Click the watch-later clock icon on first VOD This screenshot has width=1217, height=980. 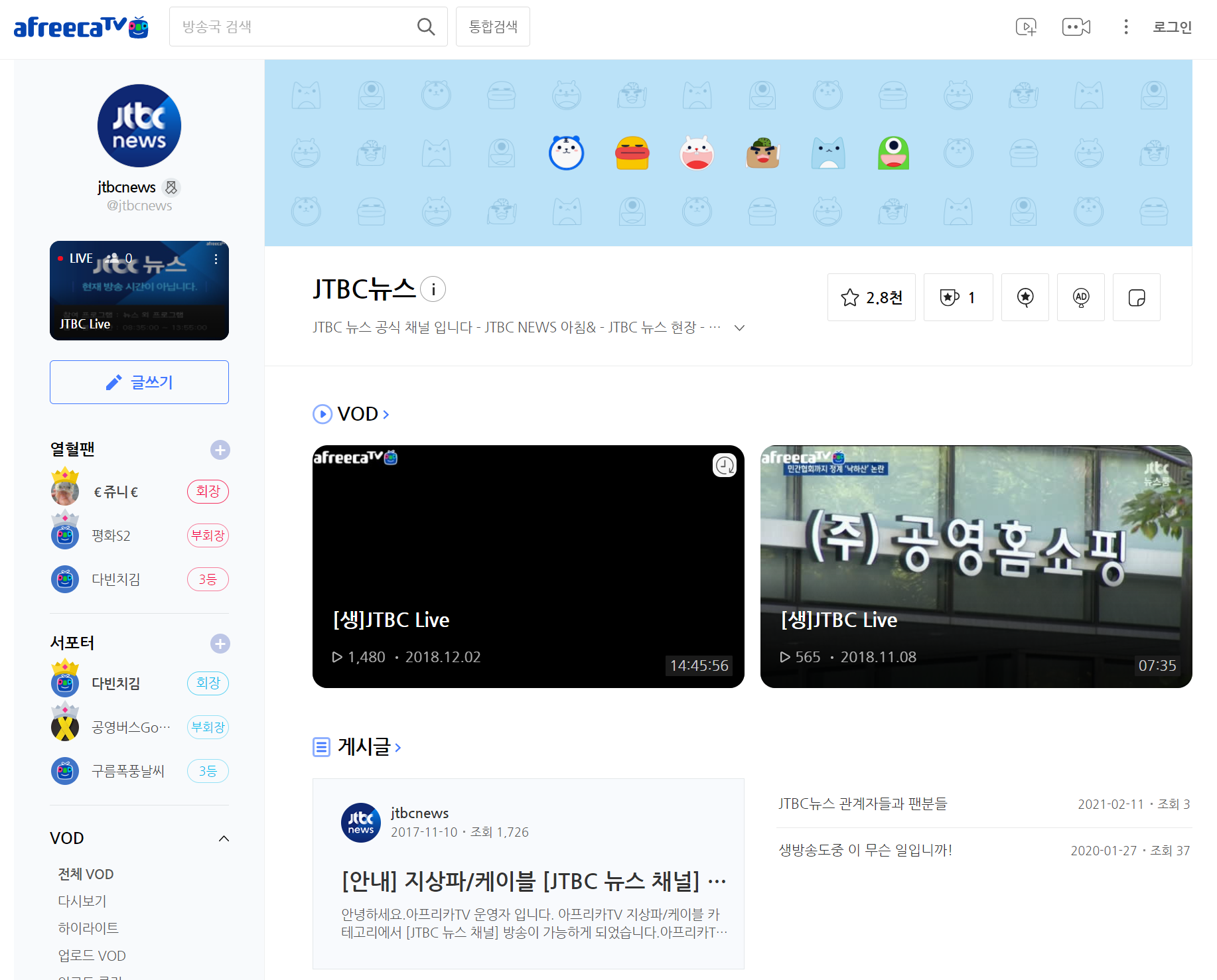point(725,465)
